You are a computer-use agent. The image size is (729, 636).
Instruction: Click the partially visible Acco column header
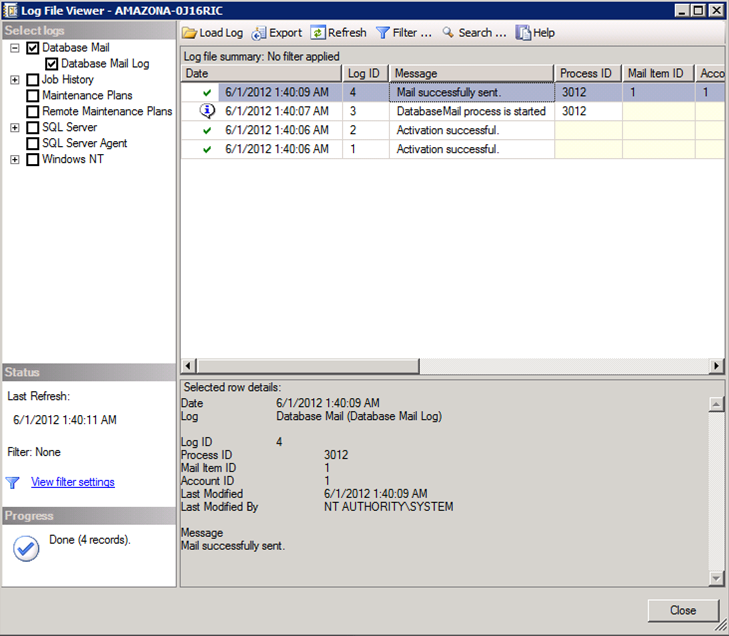[710, 73]
